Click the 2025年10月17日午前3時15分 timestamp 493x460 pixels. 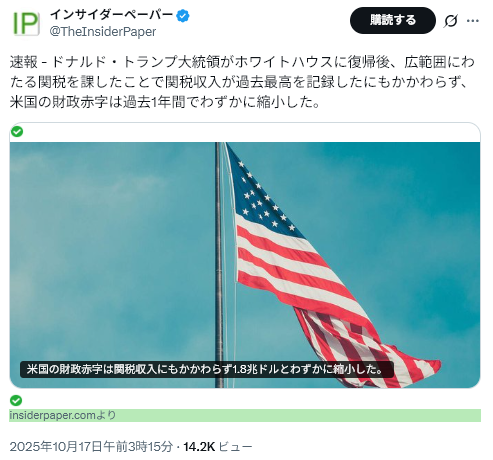[x=91, y=446]
